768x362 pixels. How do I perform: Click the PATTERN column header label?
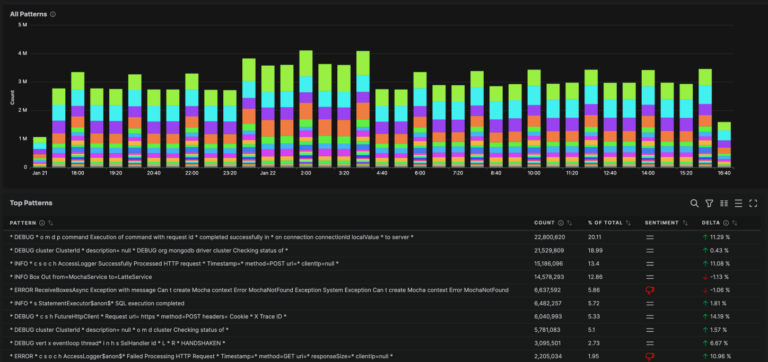pos(23,223)
